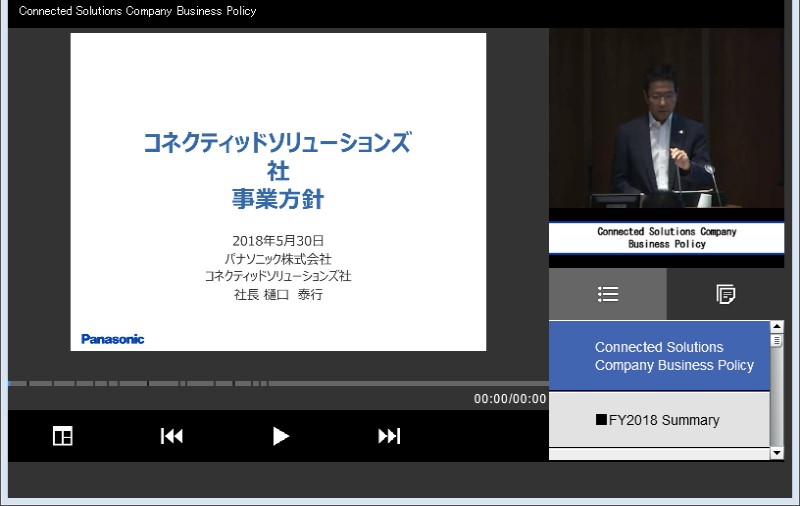Skip to the next chapter

pos(389,436)
